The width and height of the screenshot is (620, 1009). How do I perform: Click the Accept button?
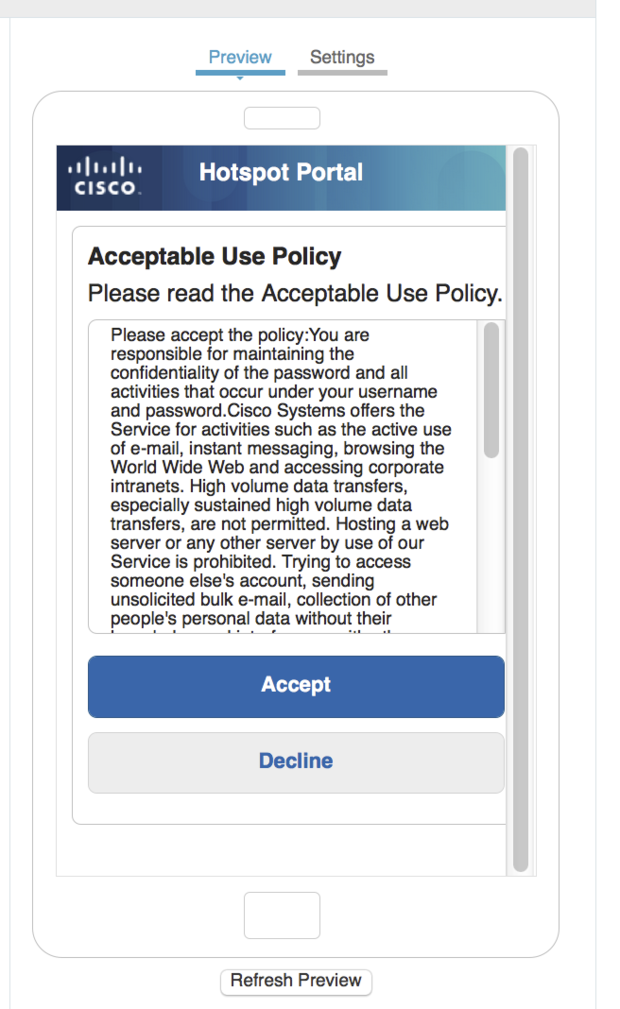coord(296,687)
